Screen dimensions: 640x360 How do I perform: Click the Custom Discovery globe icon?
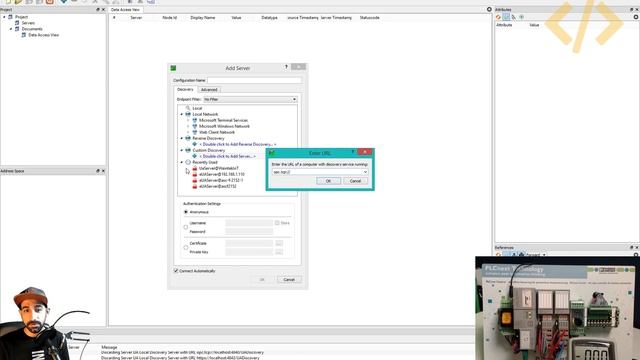(188, 150)
